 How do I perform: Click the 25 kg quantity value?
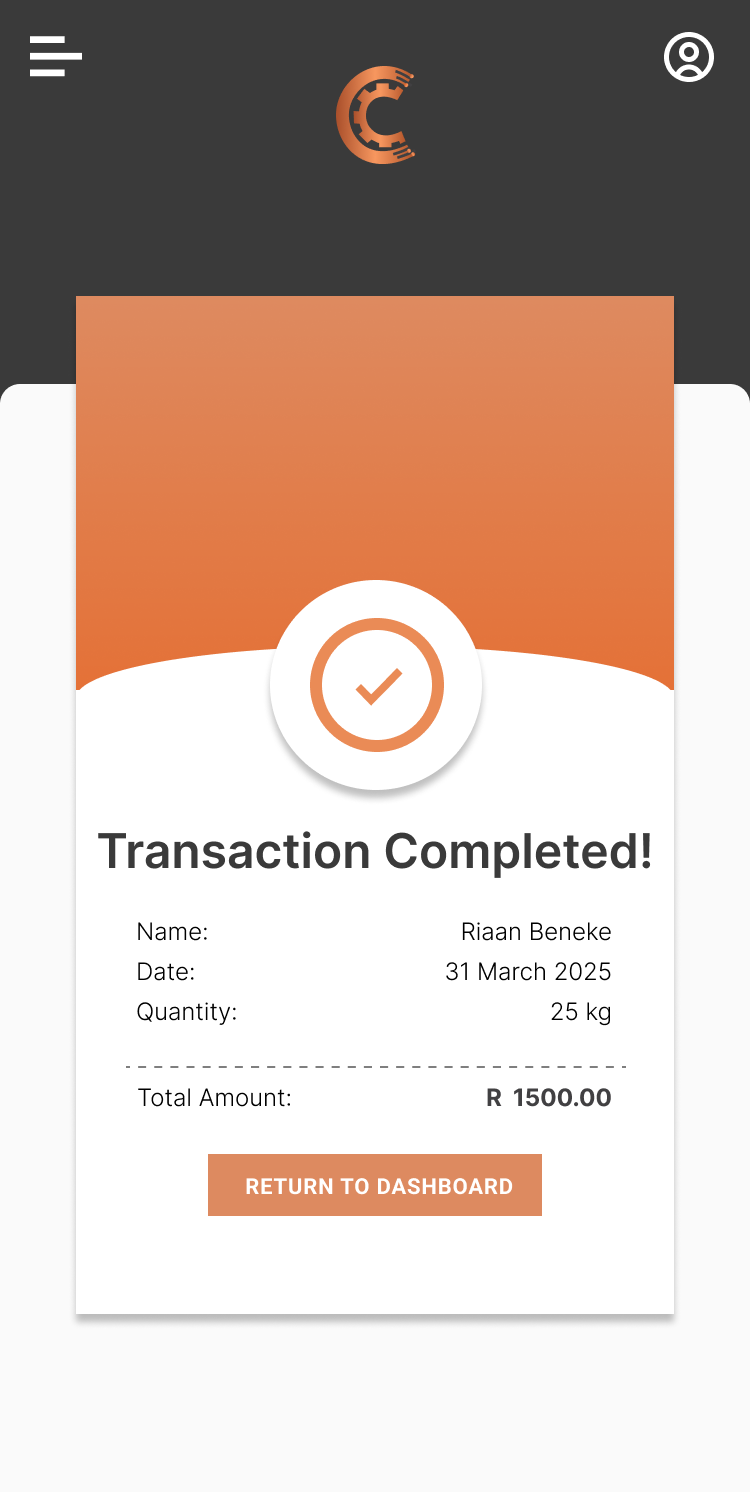tap(581, 1012)
